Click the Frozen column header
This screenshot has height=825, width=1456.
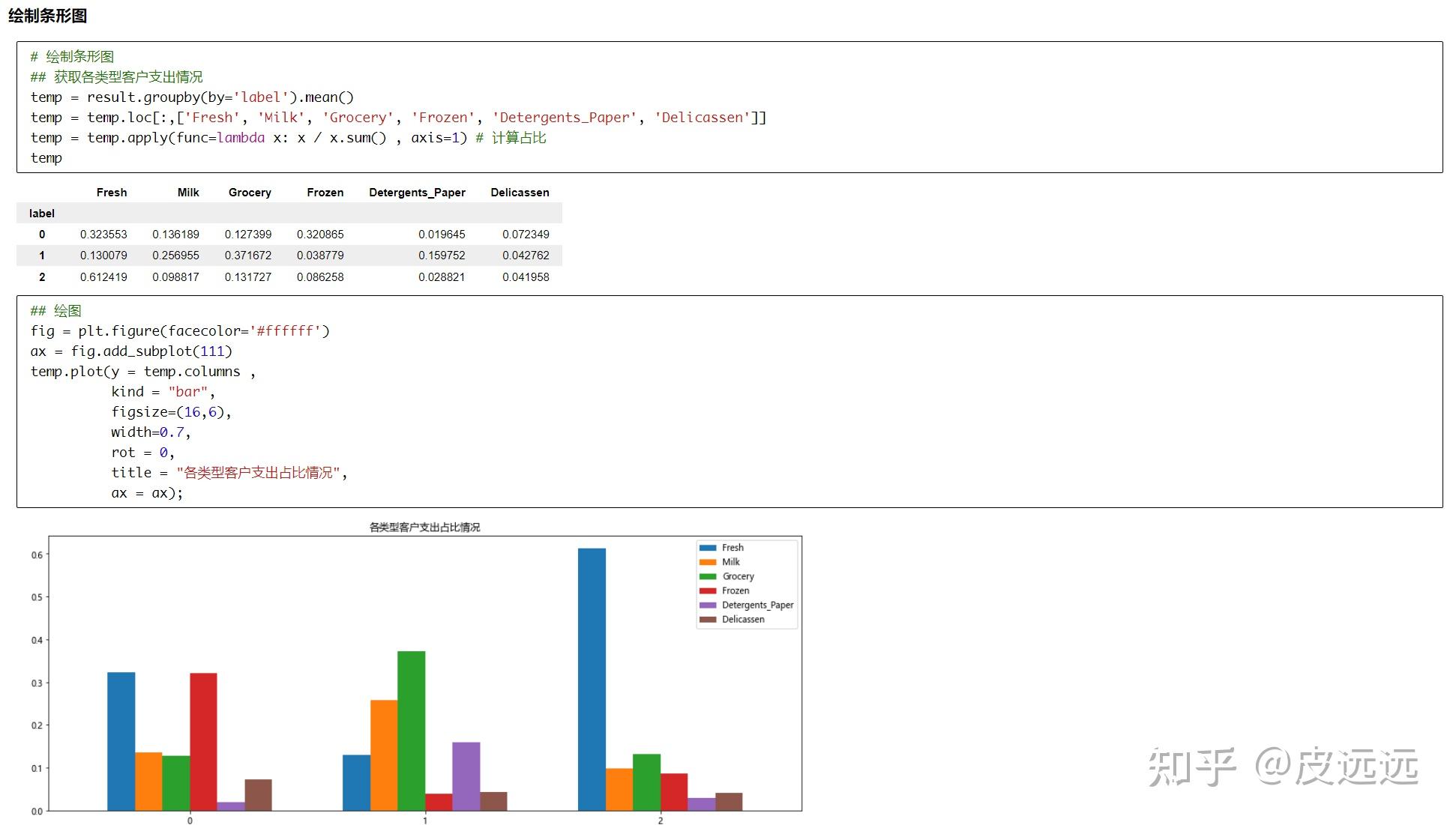[x=325, y=193]
